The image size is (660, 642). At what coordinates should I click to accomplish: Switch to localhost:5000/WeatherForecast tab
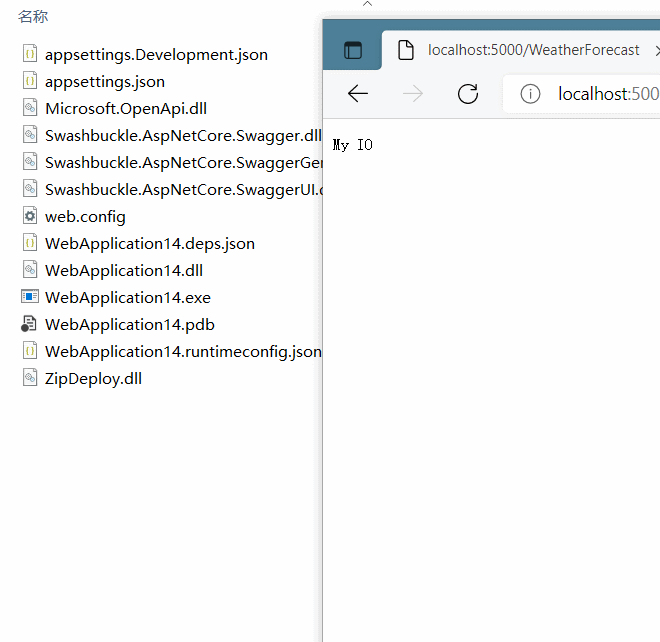pyautogui.click(x=521, y=50)
